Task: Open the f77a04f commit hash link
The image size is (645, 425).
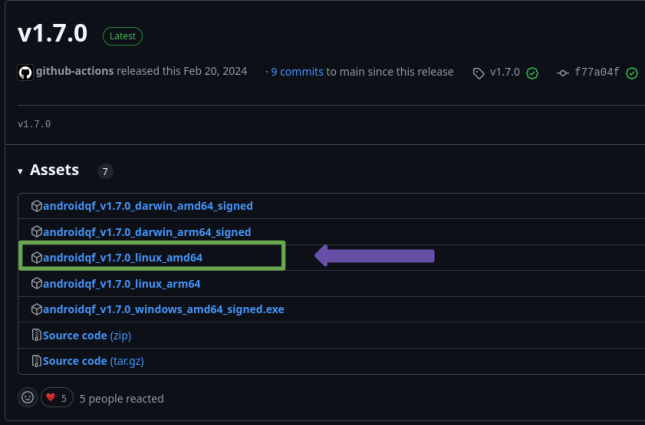Action: 597,73
